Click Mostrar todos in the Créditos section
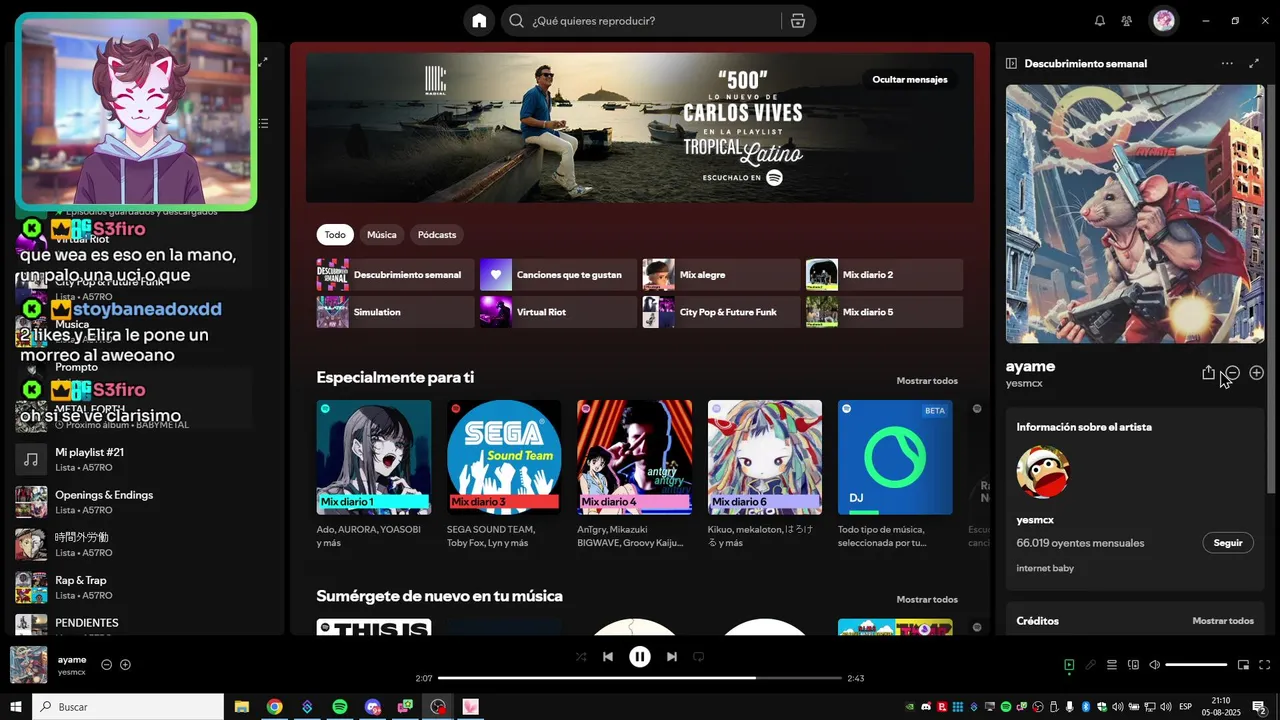This screenshot has height=720, width=1280. pyautogui.click(x=1223, y=621)
